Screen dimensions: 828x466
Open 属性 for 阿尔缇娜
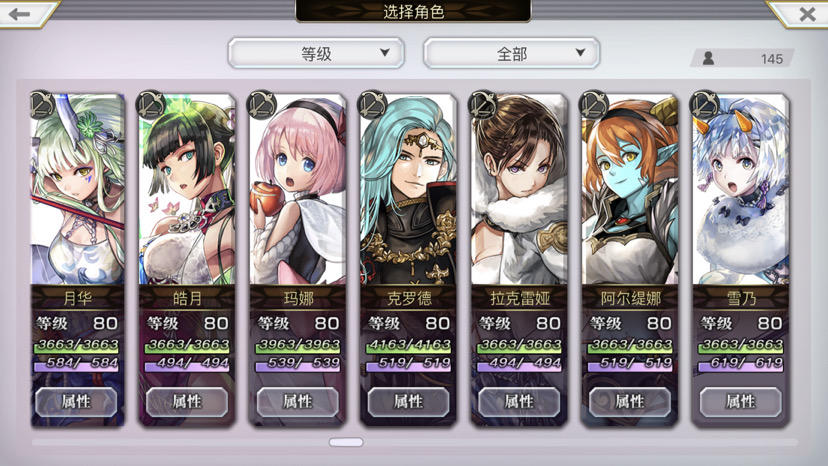click(629, 402)
